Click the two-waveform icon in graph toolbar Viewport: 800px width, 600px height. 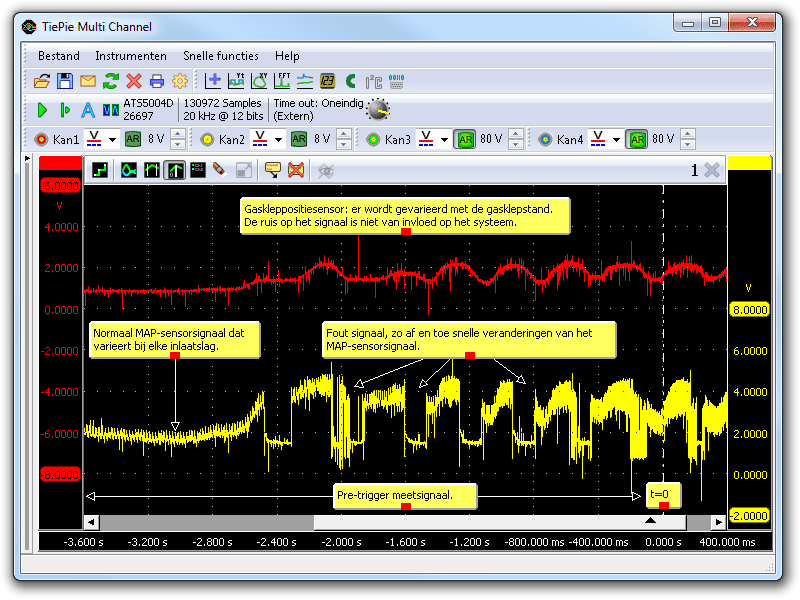(129, 170)
